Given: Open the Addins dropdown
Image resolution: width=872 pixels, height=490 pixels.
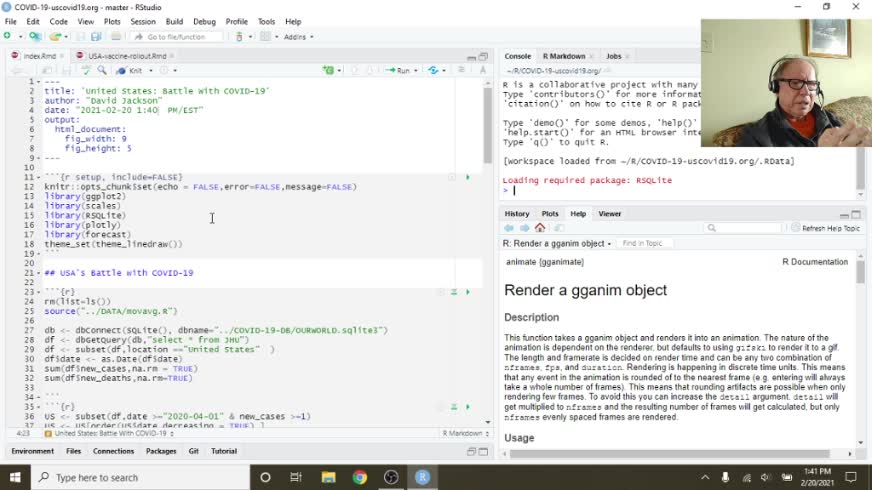Looking at the screenshot, I should tap(298, 37).
